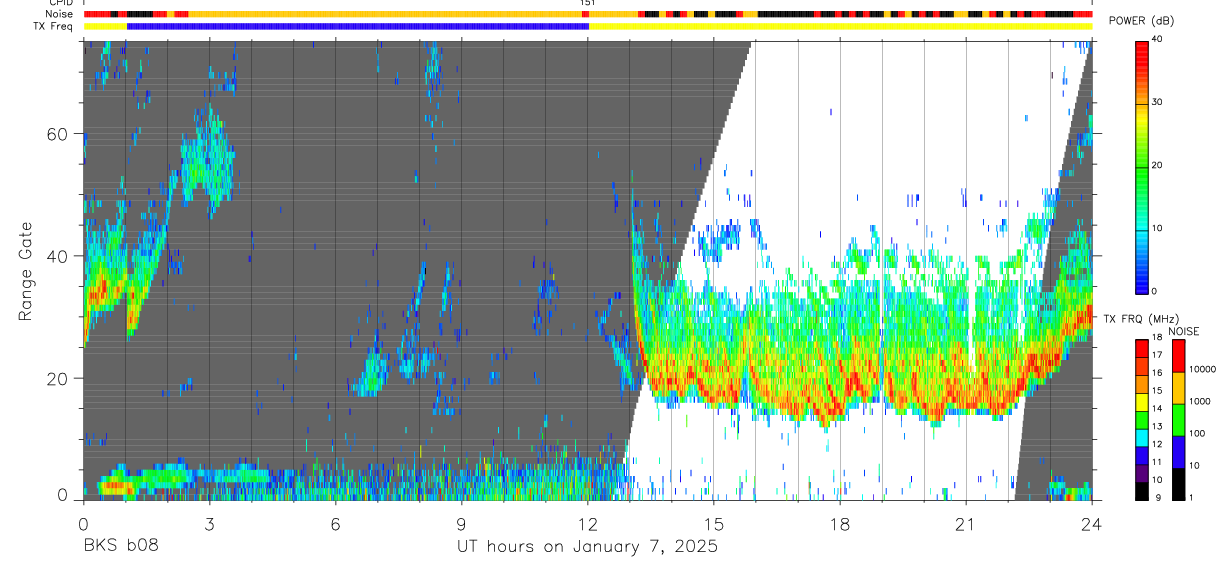Screen dimensions: 1228x567
Task: Click the x-axis tick label "18" under plot
Action: pos(840,524)
